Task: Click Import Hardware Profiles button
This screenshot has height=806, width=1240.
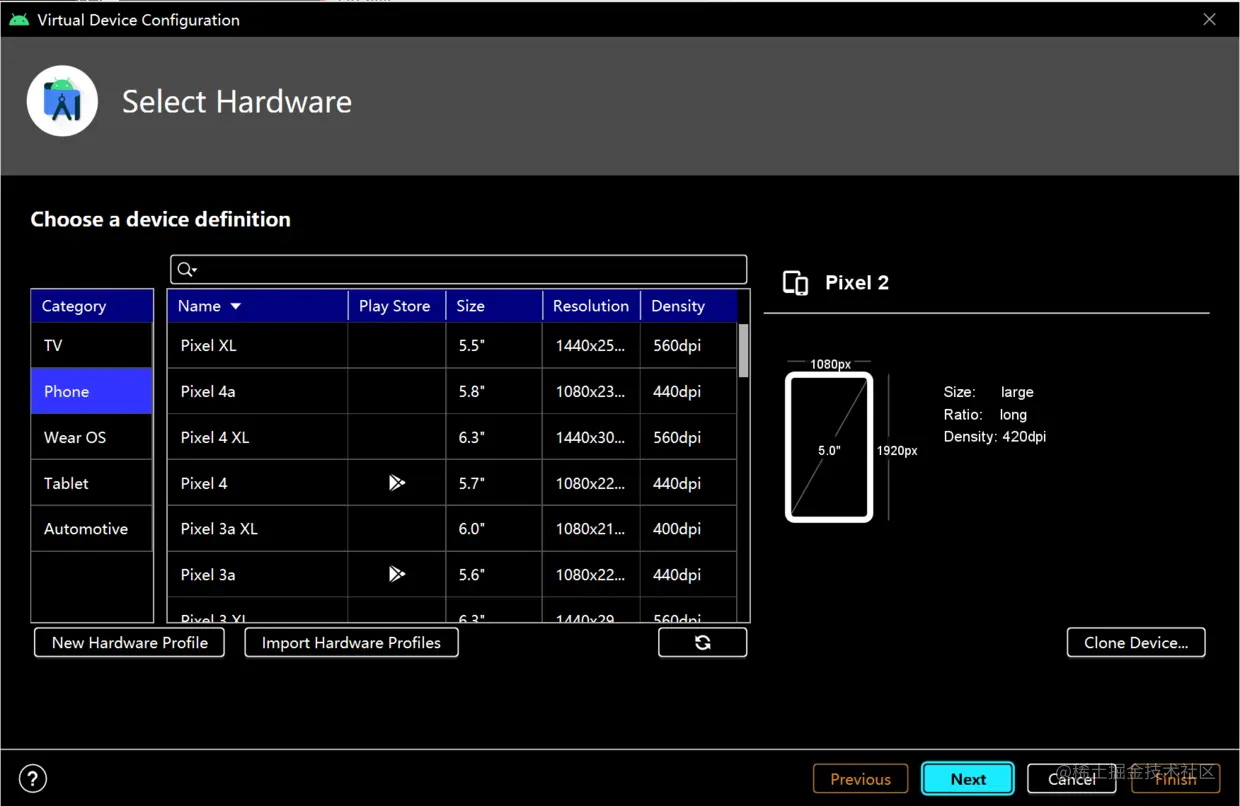Action: 351,643
